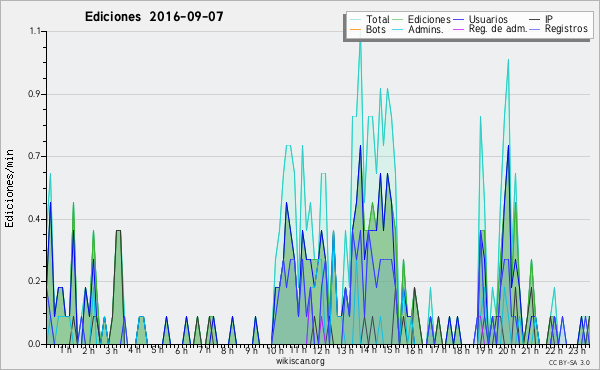The image size is (600, 370).
Task: Click the Total legend color line
Action: pyautogui.click(x=355, y=20)
